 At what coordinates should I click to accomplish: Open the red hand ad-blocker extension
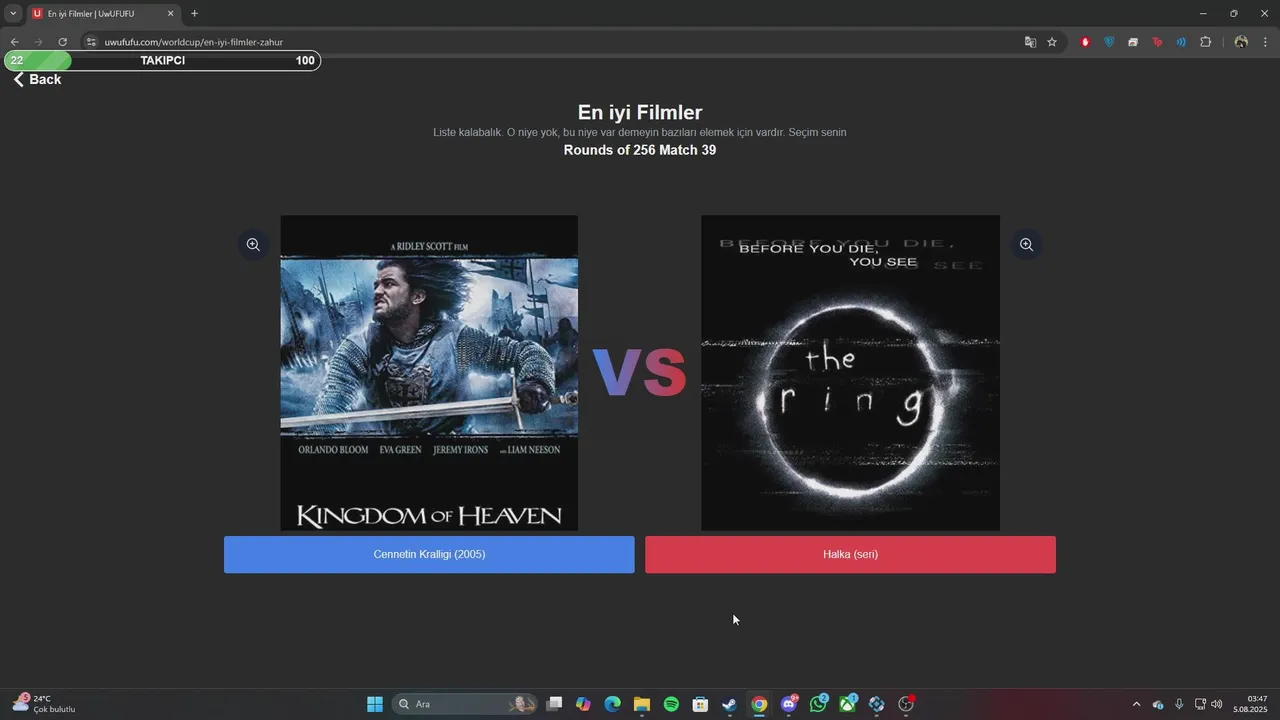click(1085, 42)
